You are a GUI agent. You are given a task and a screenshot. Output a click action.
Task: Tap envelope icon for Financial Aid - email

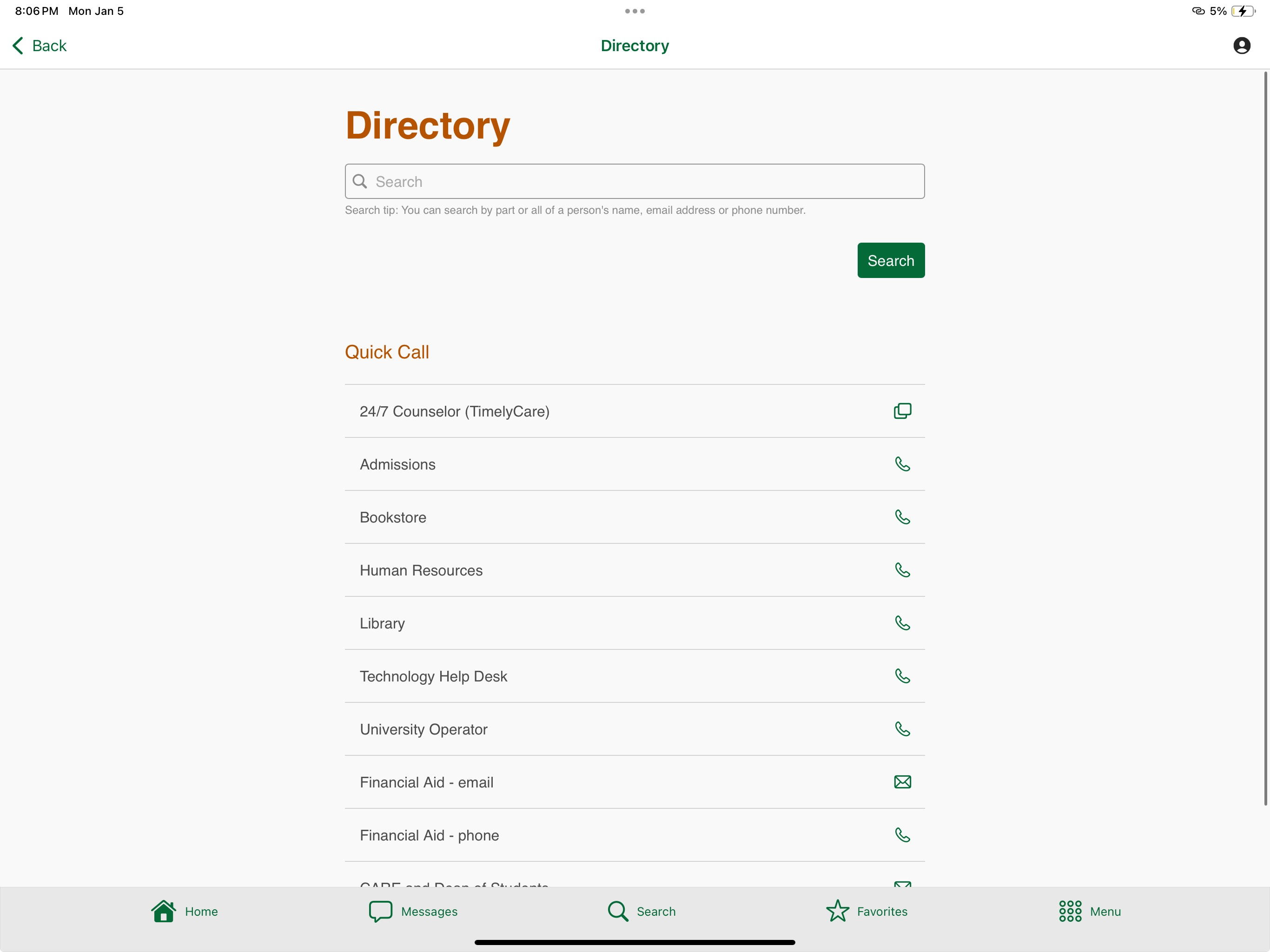902,782
